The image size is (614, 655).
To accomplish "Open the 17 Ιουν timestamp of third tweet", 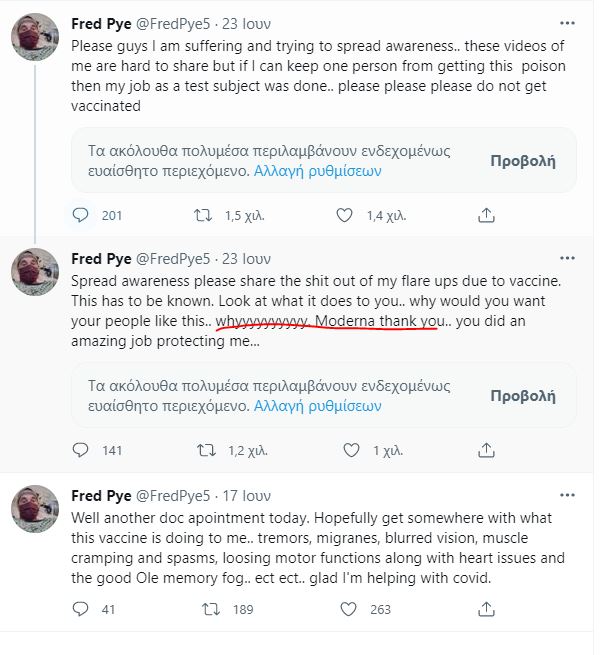I will click(246, 495).
